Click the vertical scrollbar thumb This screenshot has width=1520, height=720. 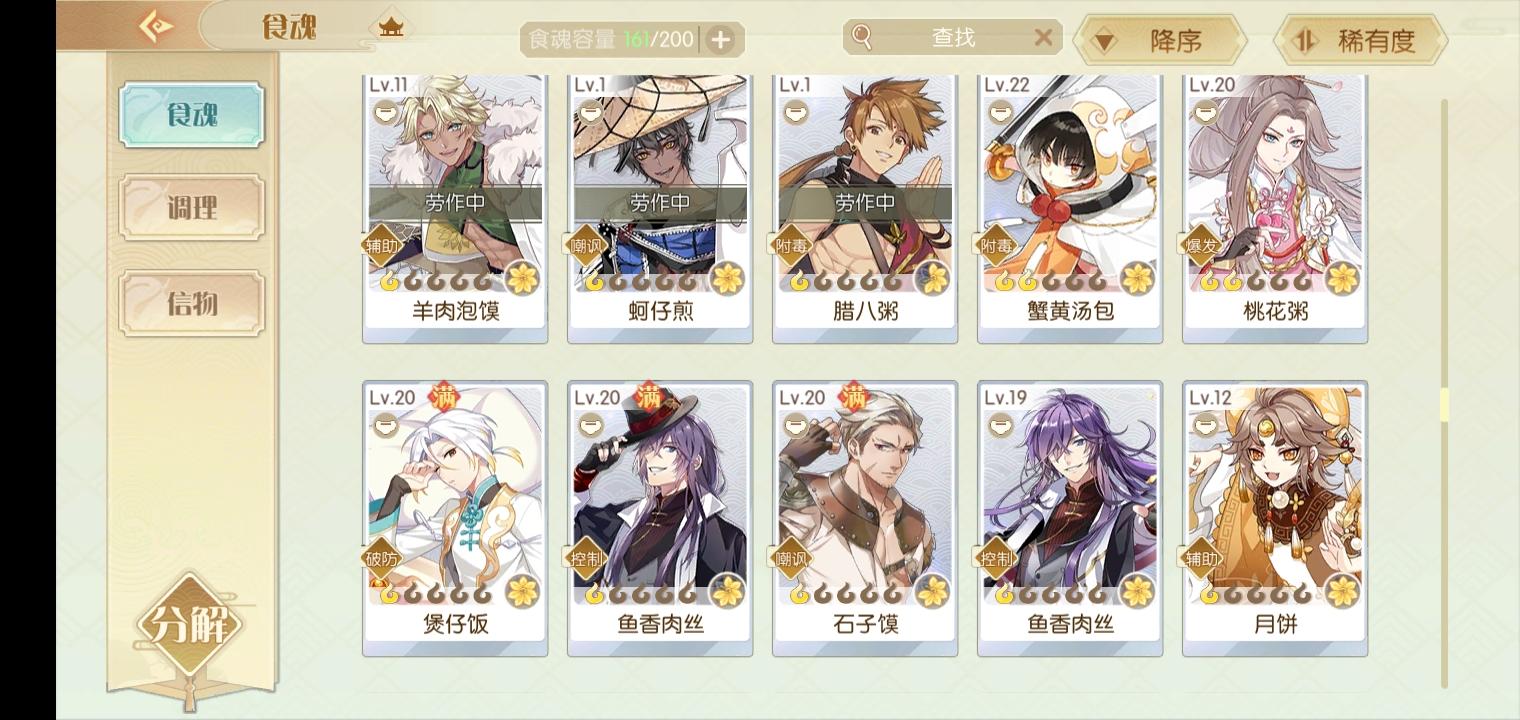pyautogui.click(x=1444, y=405)
